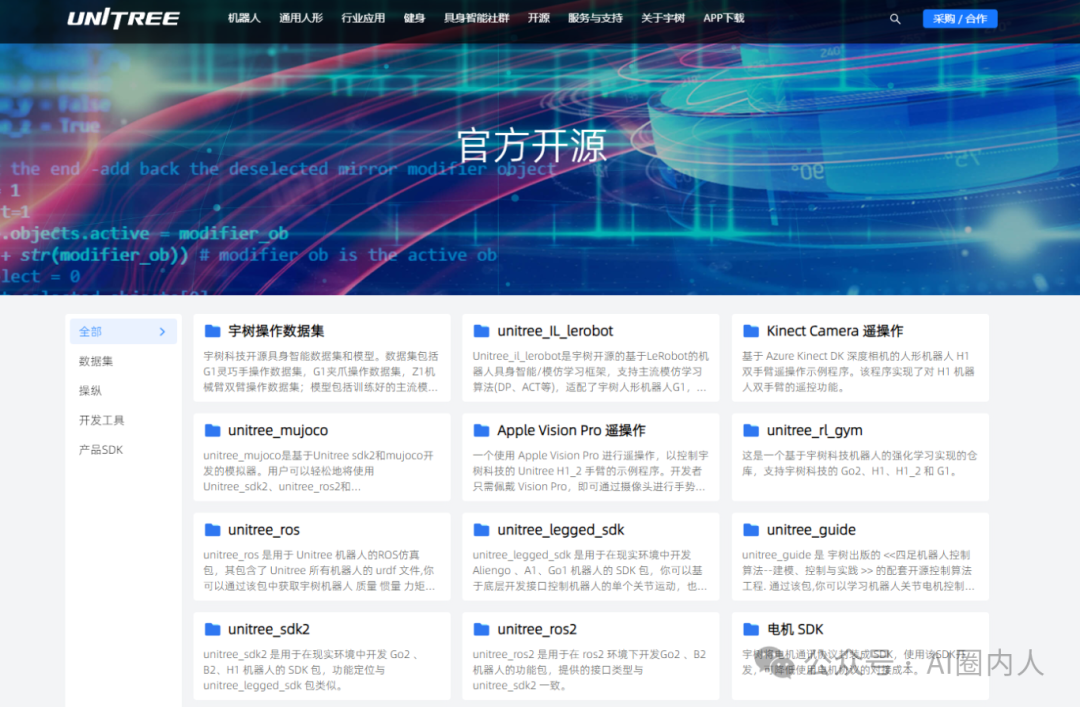The width and height of the screenshot is (1080, 707).
Task: Click description starting 'unitree_ros2 是用于在 ros2'
Action: 589,669
